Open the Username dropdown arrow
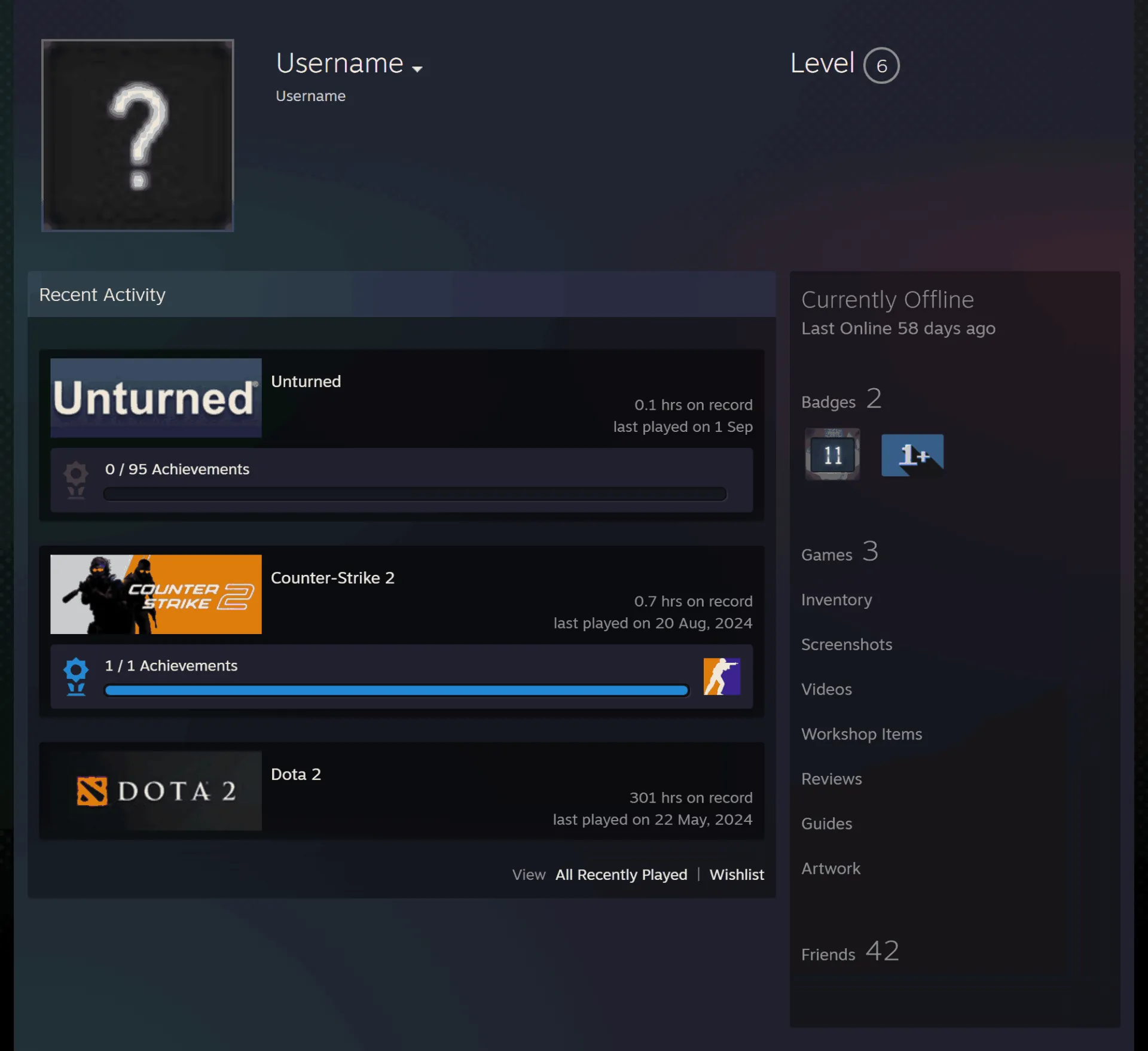This screenshot has width=1148, height=1051. pos(417,69)
